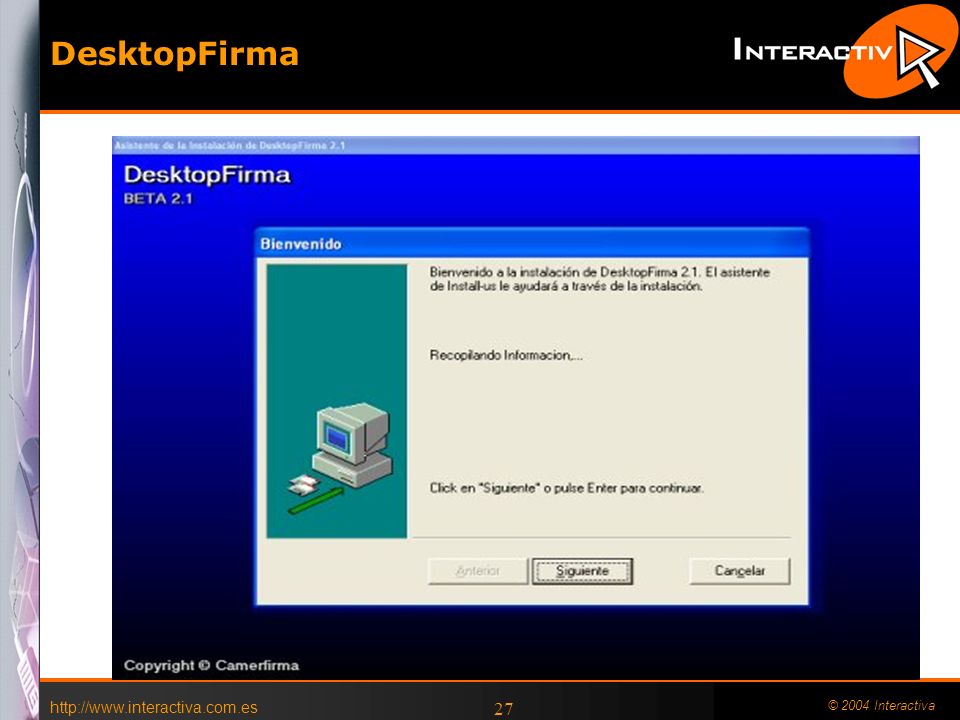Open the http://www.interactiva.com.es link

[x=154, y=708]
